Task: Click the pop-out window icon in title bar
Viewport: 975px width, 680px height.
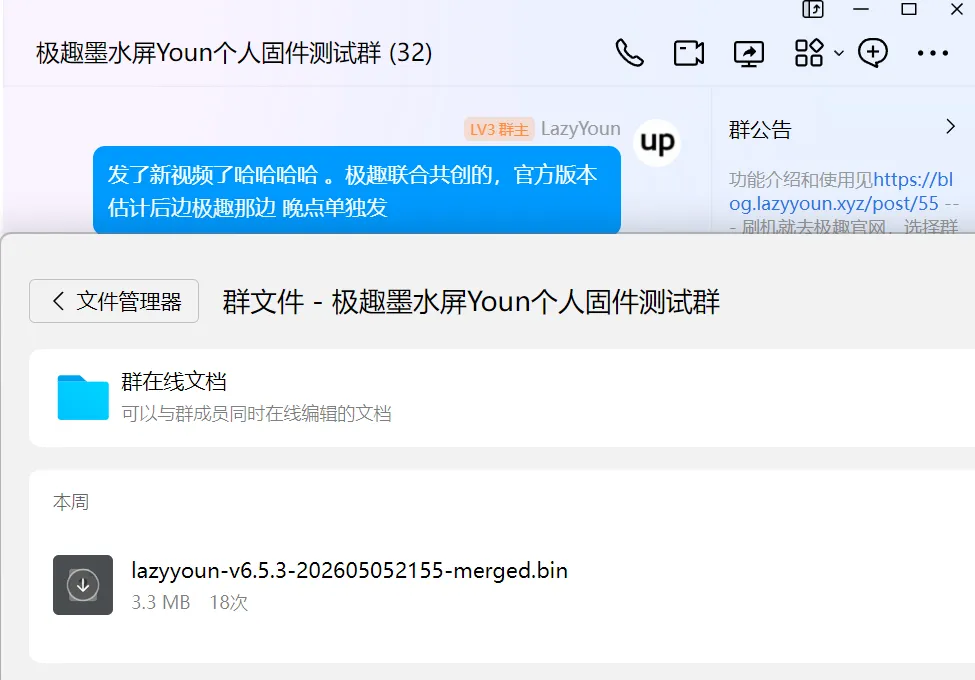Action: coord(813,9)
